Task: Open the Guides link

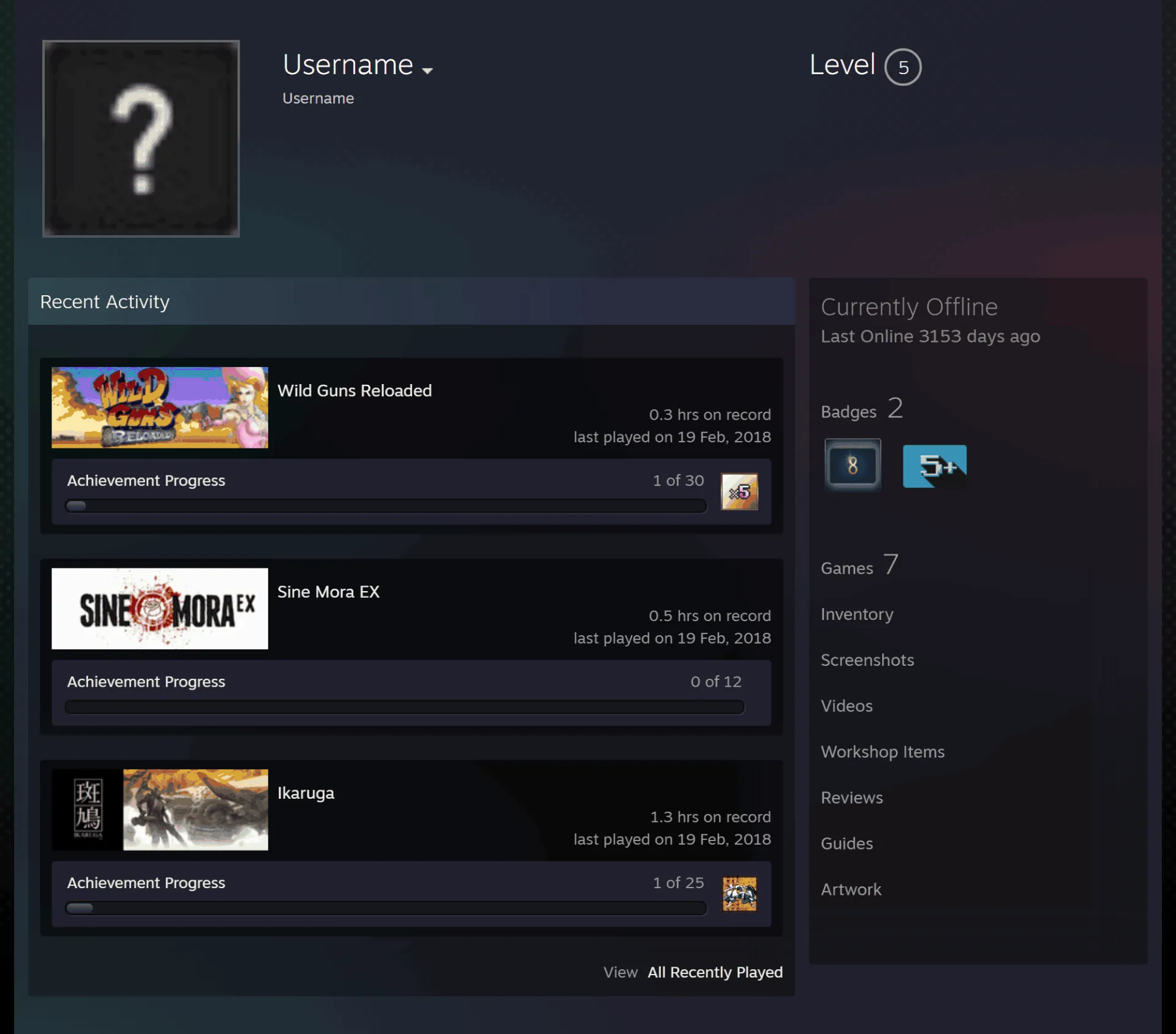Action: coord(846,843)
